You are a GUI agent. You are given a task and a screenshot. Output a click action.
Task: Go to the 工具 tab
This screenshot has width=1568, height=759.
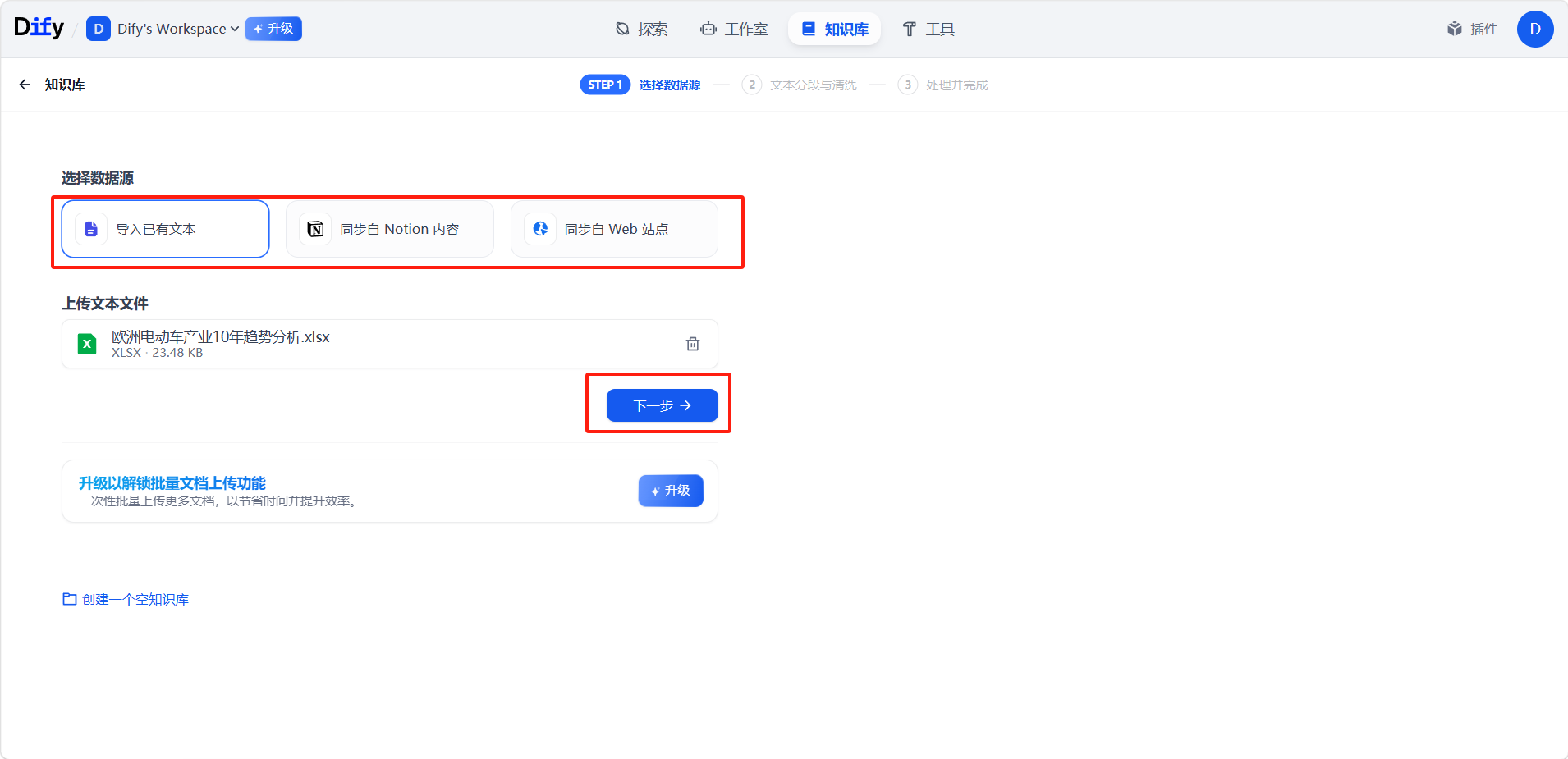(x=928, y=29)
